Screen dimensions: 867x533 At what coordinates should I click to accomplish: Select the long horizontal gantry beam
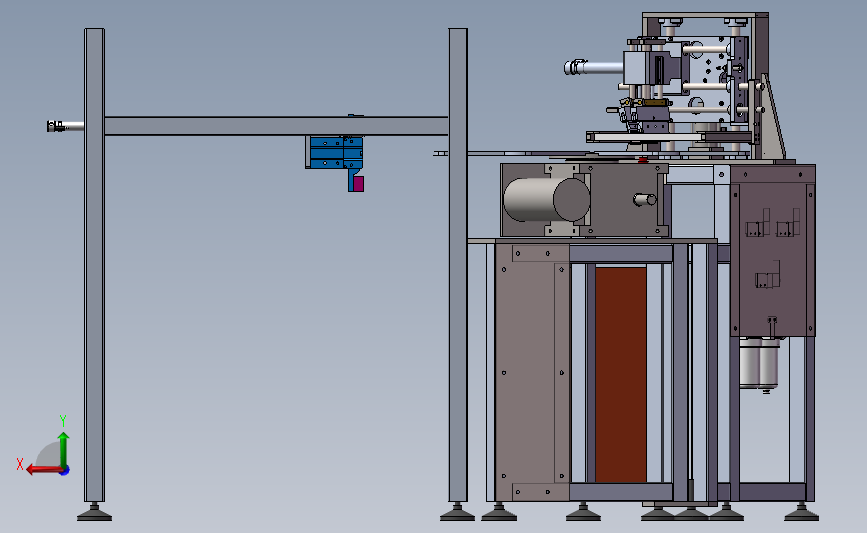(x=276, y=126)
